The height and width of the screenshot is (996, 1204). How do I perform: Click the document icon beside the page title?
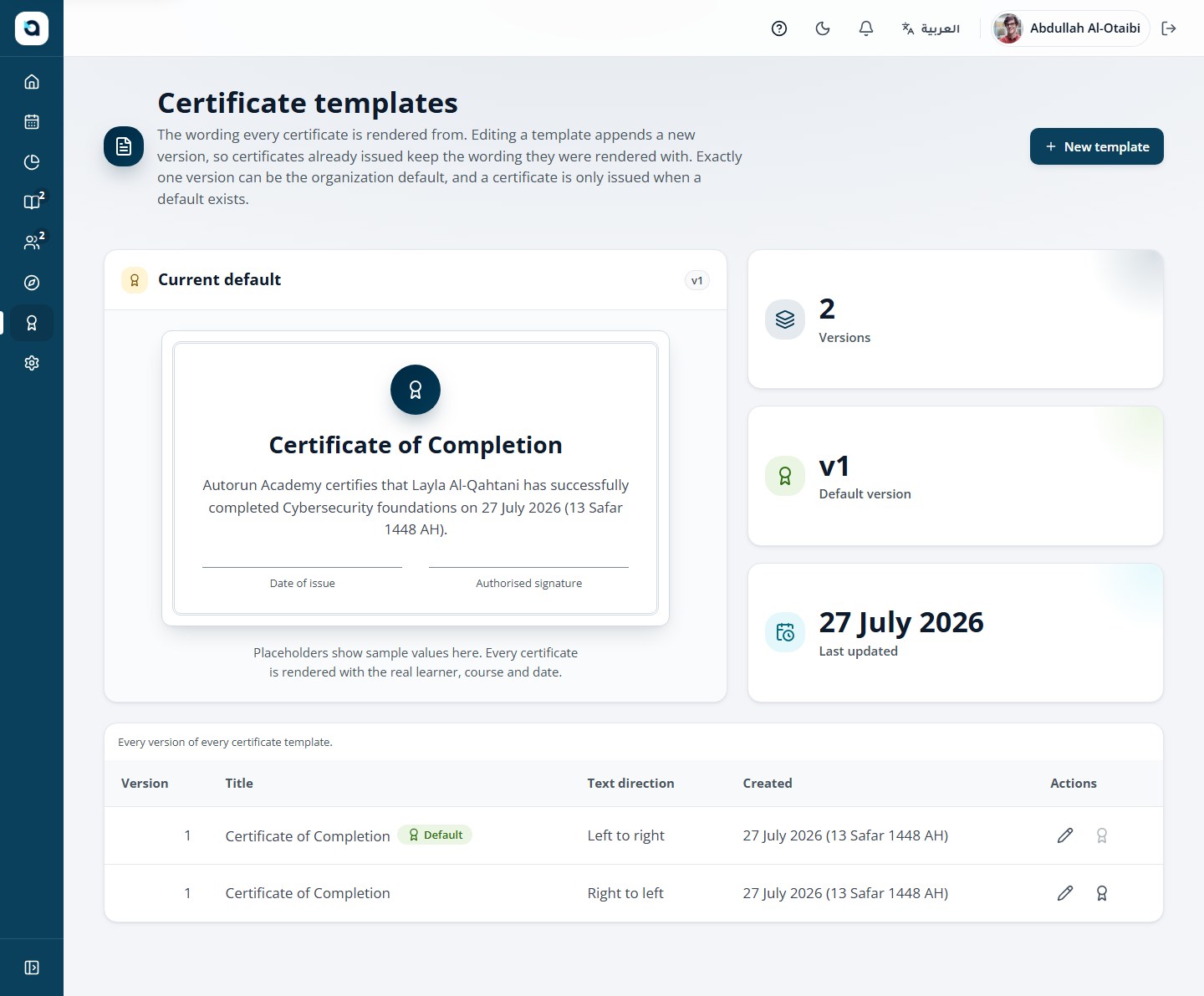tap(124, 146)
